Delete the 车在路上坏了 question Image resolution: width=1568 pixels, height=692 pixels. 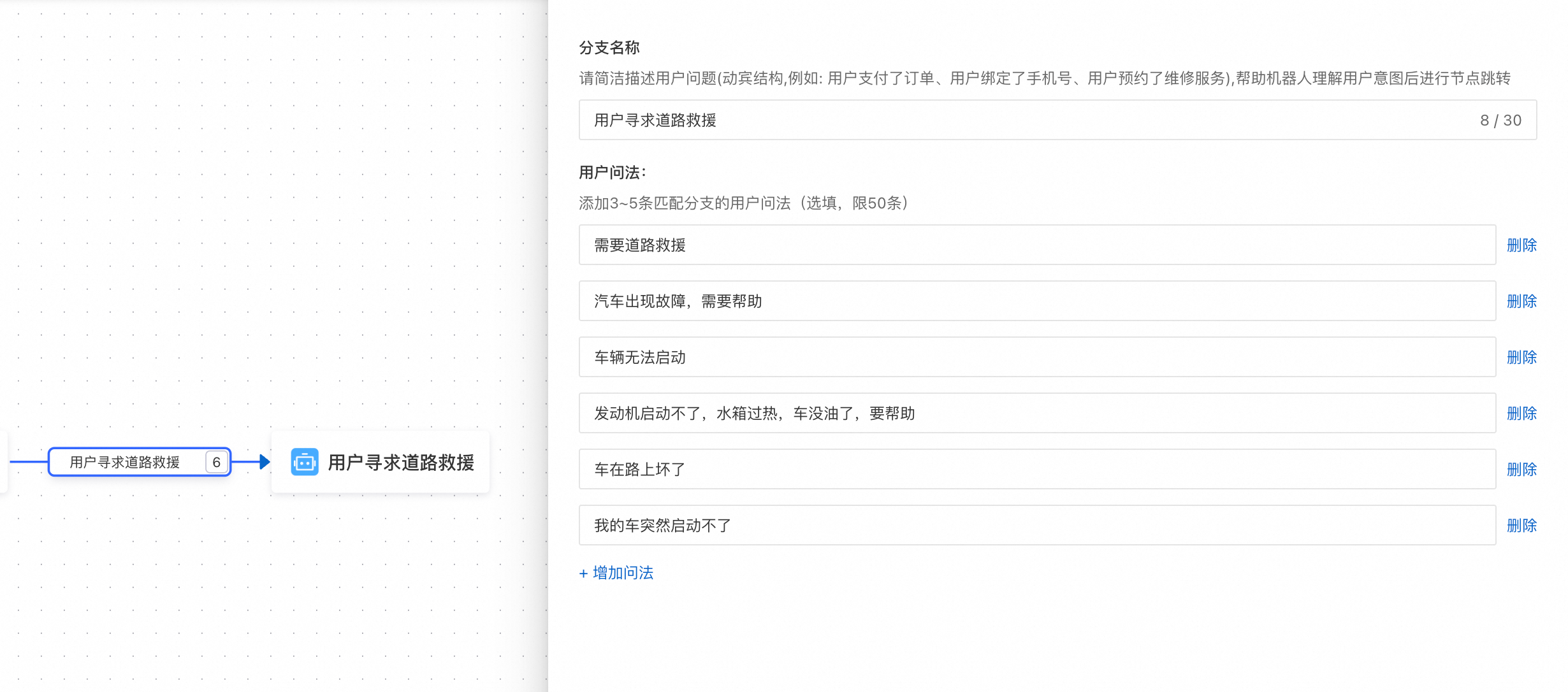pos(1521,469)
